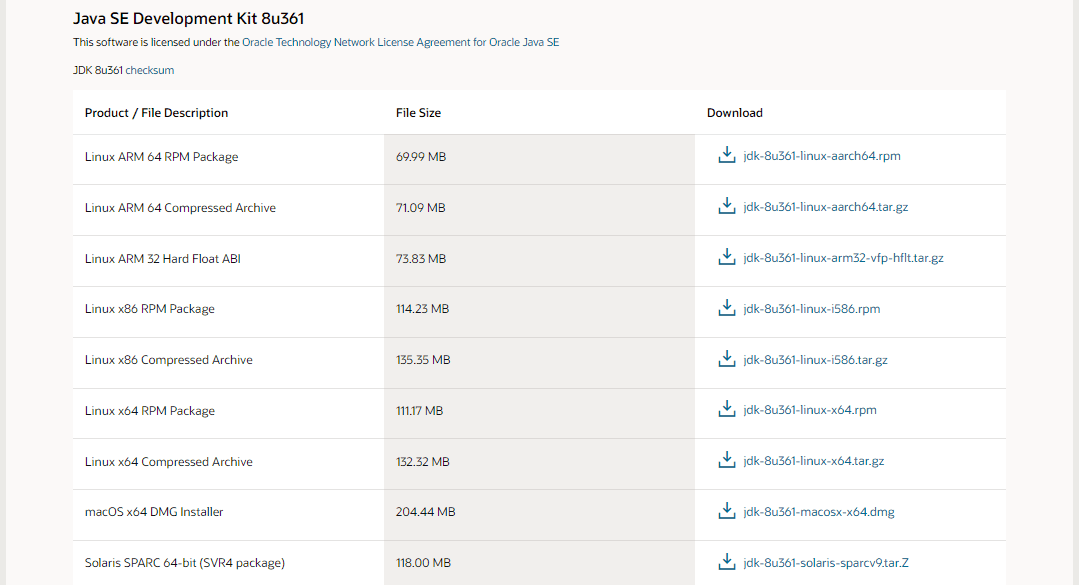
Task: Select Linux x64 RPM Package text
Action: pos(150,411)
